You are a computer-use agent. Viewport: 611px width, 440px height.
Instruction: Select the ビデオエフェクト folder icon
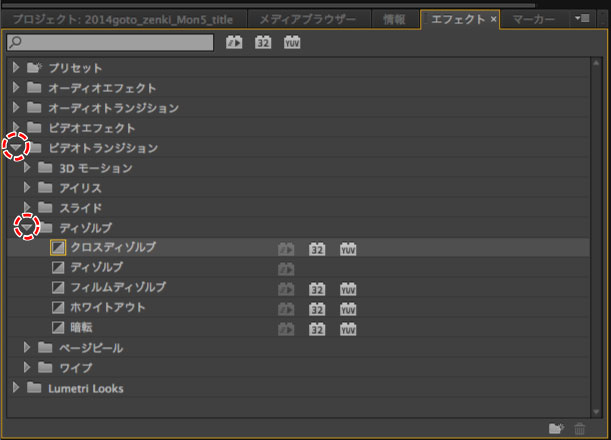point(34,127)
